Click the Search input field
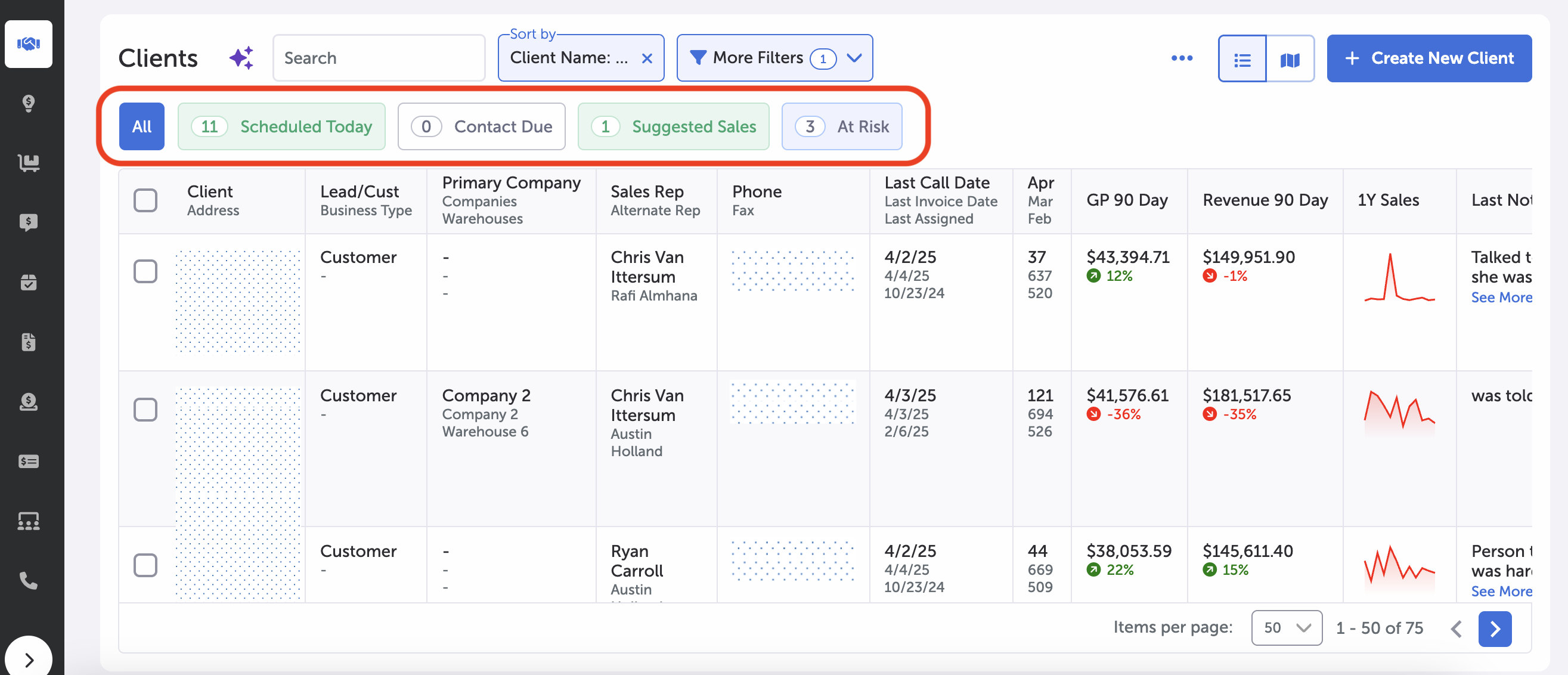 point(379,58)
